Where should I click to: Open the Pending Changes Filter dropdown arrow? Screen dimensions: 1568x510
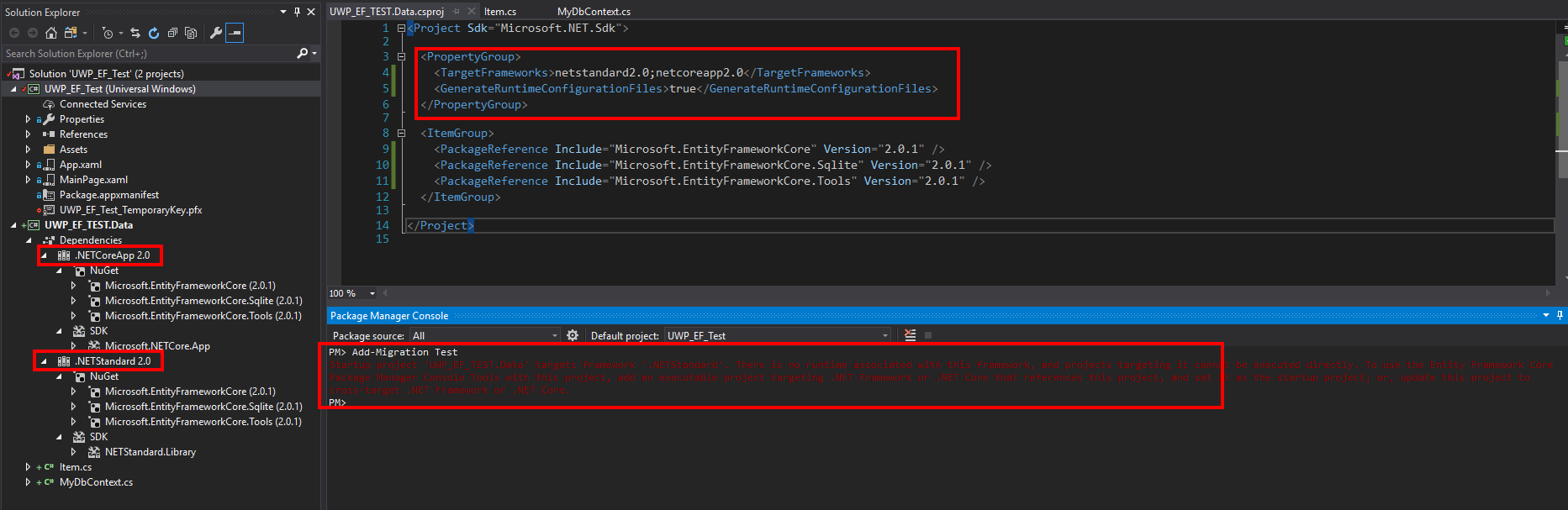[121, 34]
